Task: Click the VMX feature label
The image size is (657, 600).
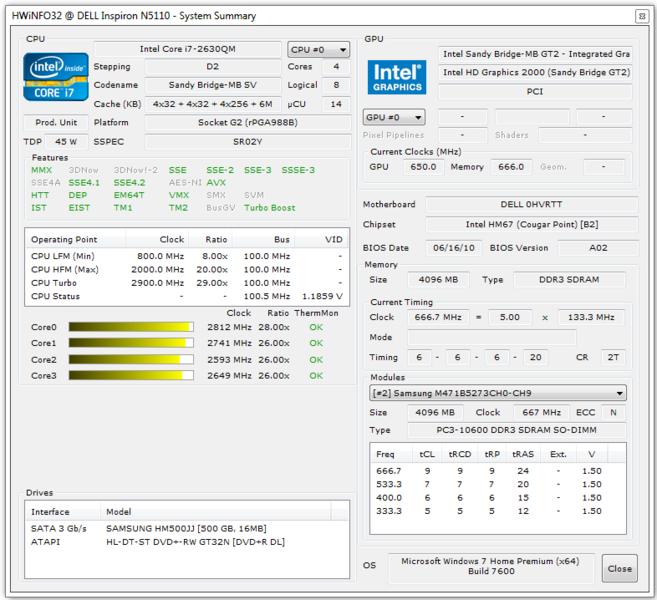Action: [179, 195]
